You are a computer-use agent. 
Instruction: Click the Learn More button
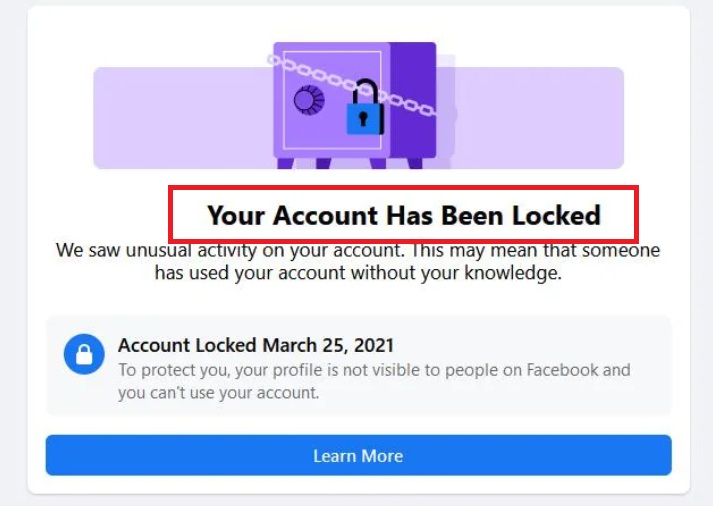point(358,456)
